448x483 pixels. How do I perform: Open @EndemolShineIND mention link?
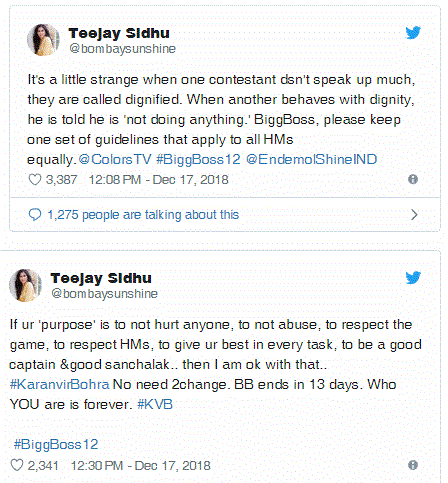click(x=311, y=159)
